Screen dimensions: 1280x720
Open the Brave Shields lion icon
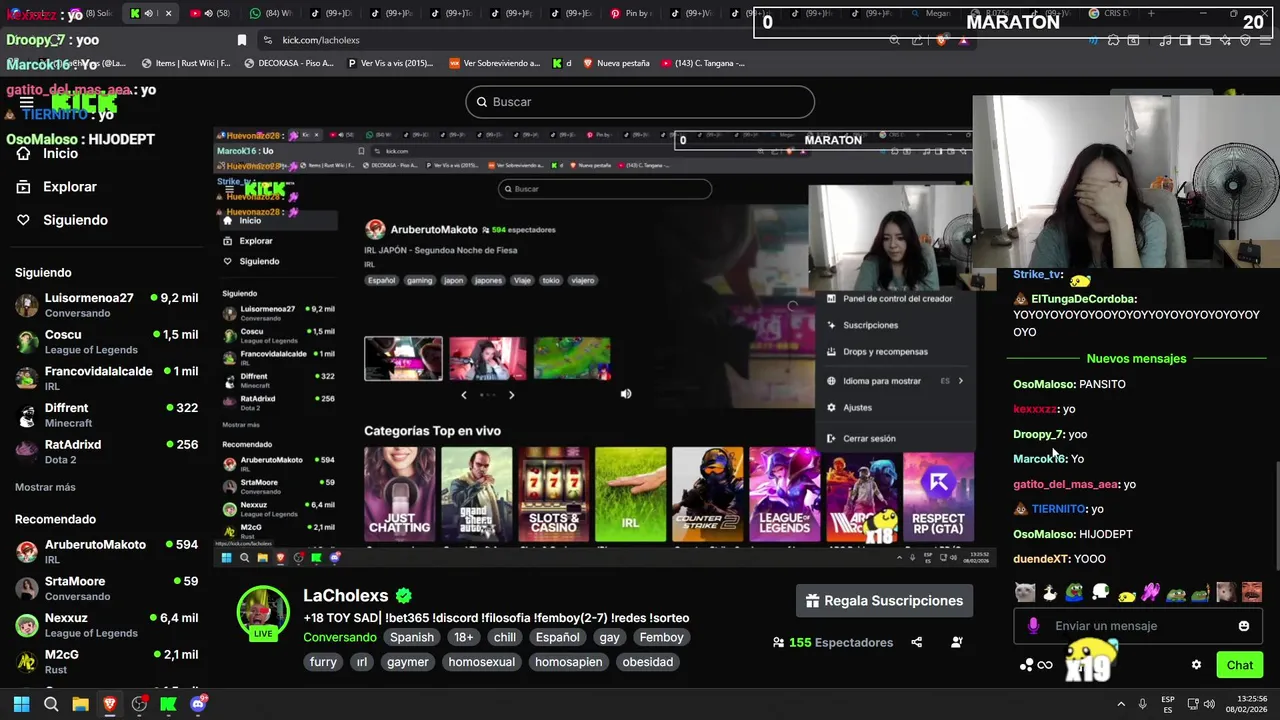point(941,40)
